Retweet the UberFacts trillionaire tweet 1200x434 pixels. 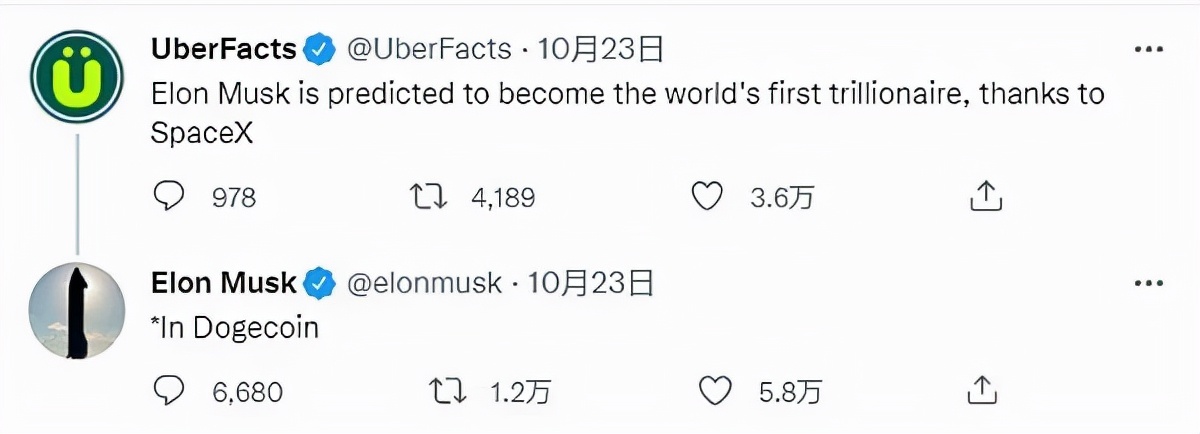(x=428, y=197)
